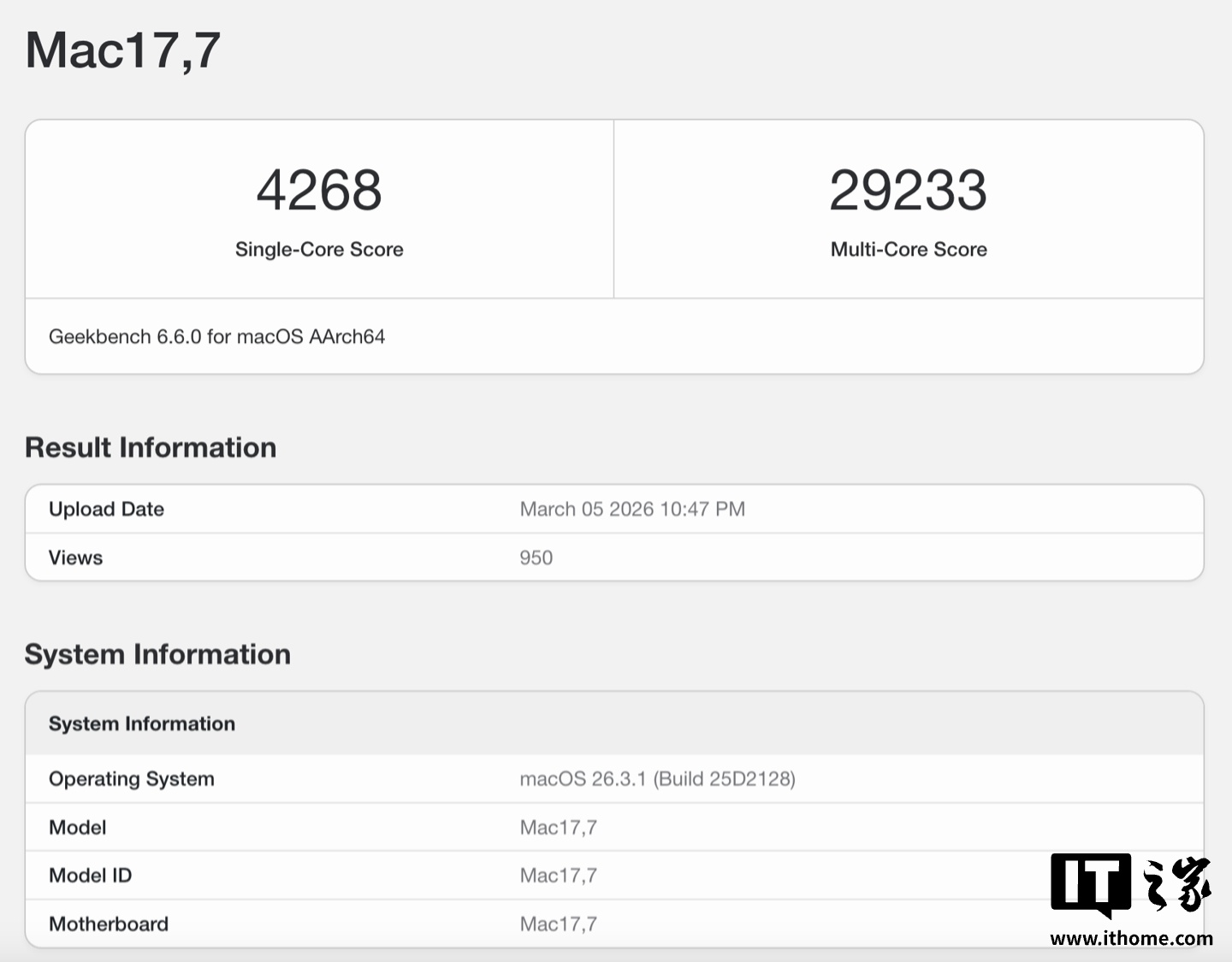
Task: Open the www.ithome.com link
Action: coord(1131,938)
